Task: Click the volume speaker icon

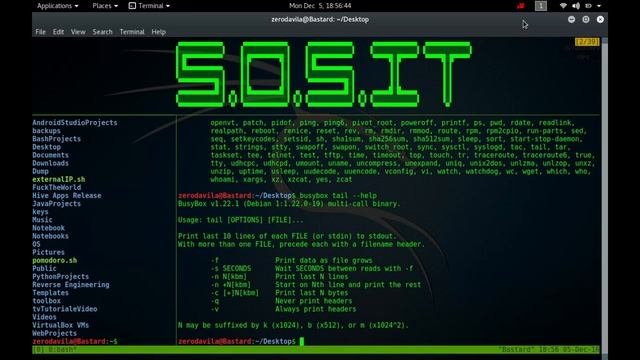Action: coord(576,6)
